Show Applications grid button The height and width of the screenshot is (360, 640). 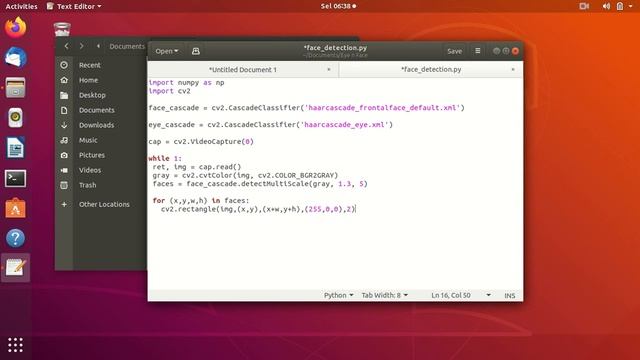click(16, 345)
